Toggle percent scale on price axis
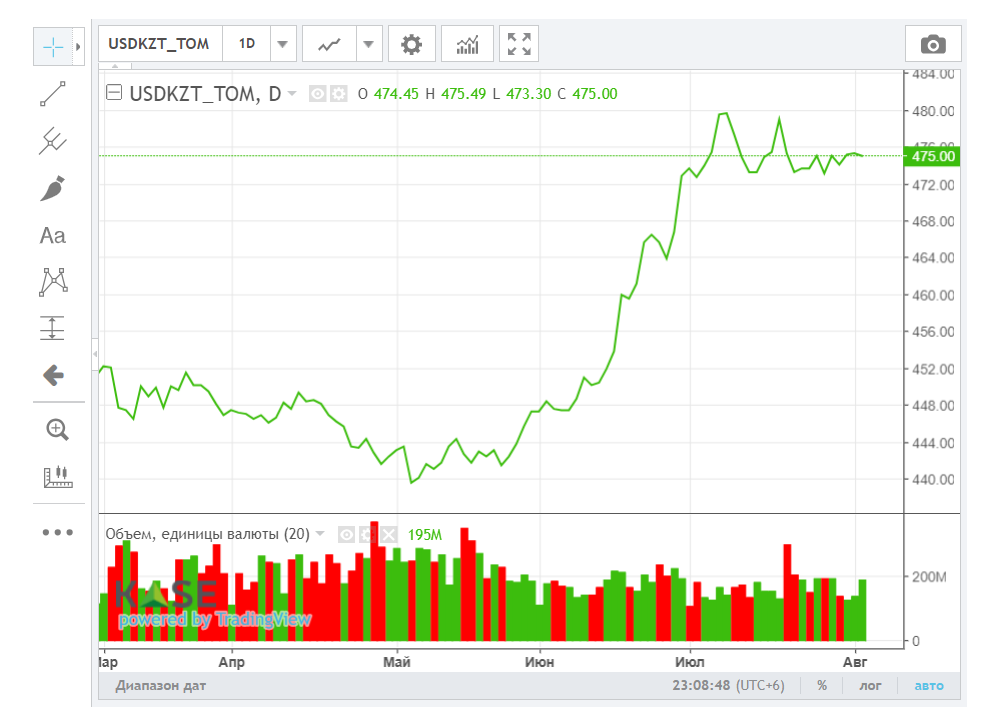Viewport: 982px width, 722px height. click(822, 686)
